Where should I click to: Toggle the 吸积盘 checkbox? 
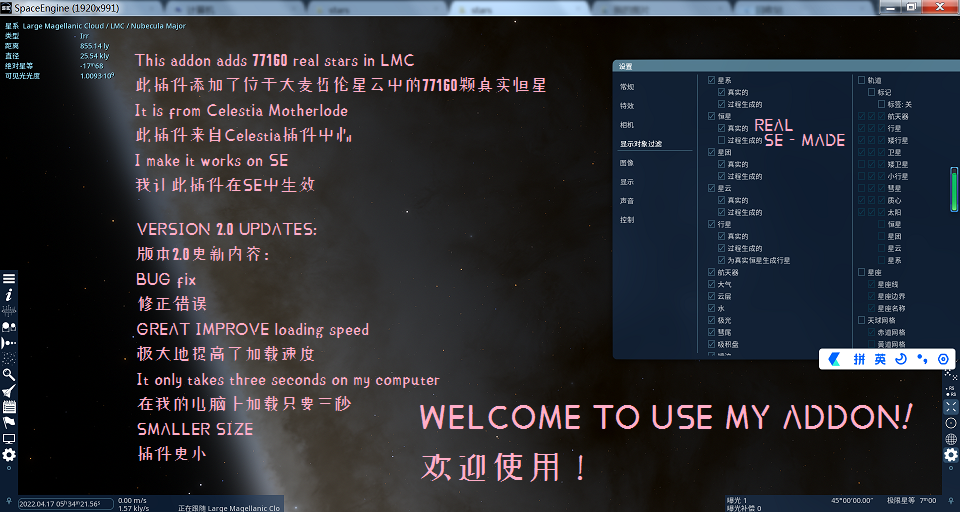pyautogui.click(x=711, y=344)
